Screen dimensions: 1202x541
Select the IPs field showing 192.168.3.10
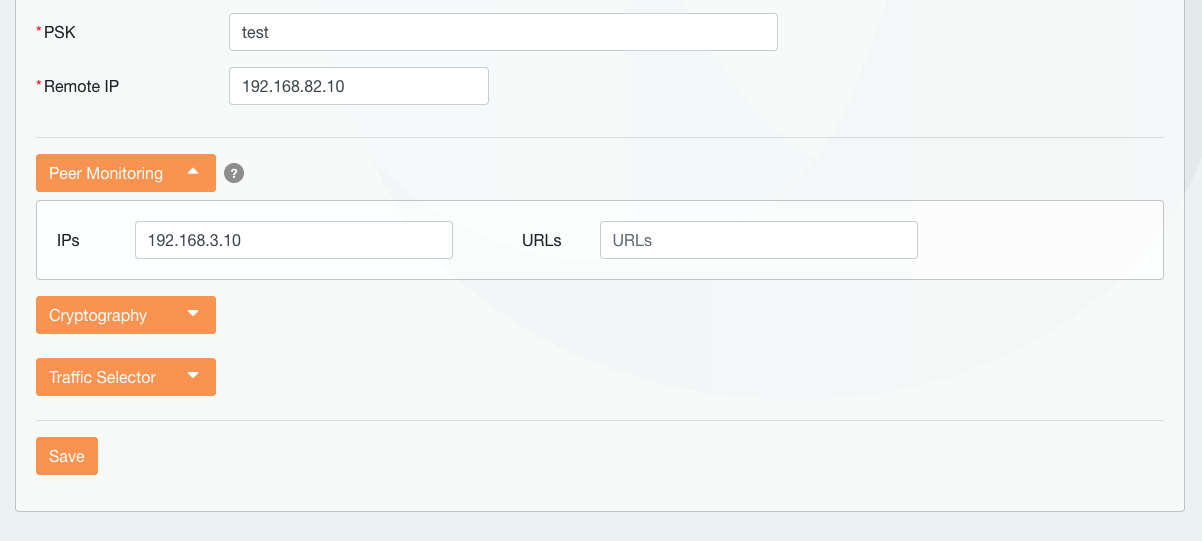pyautogui.click(x=293, y=240)
